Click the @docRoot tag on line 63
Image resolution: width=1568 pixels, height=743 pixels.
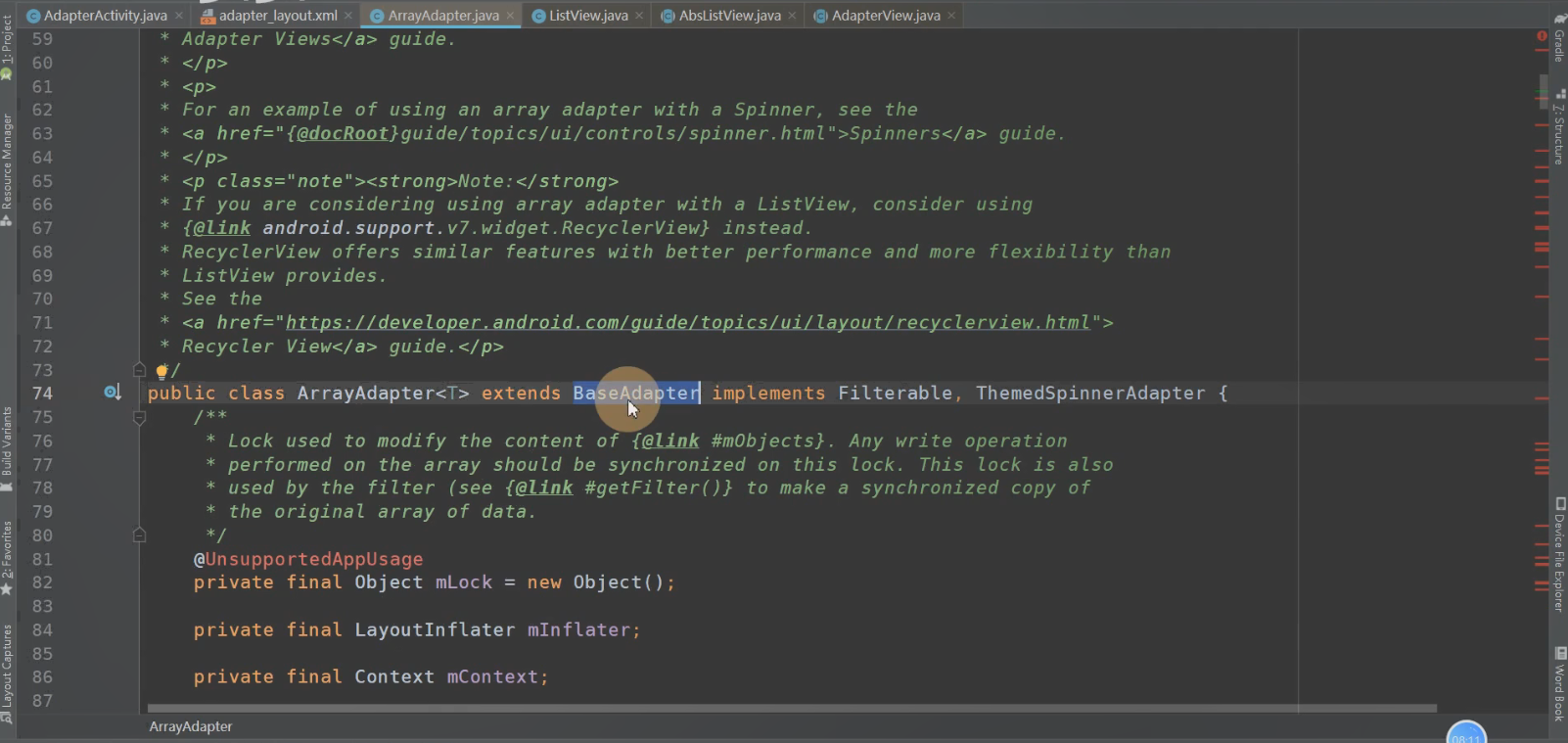pyautogui.click(x=343, y=133)
